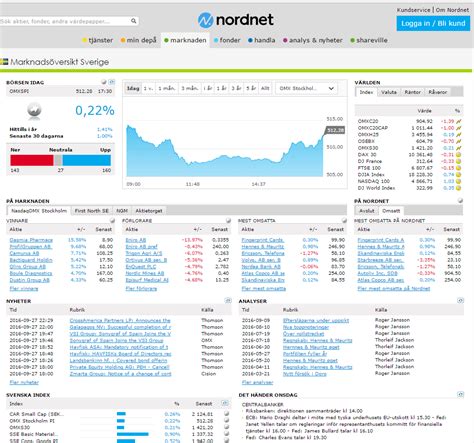Click the globe icon on OMX Stockholm PI row
Image resolution: width=474 pixels, height=443 pixels.
(226, 420)
